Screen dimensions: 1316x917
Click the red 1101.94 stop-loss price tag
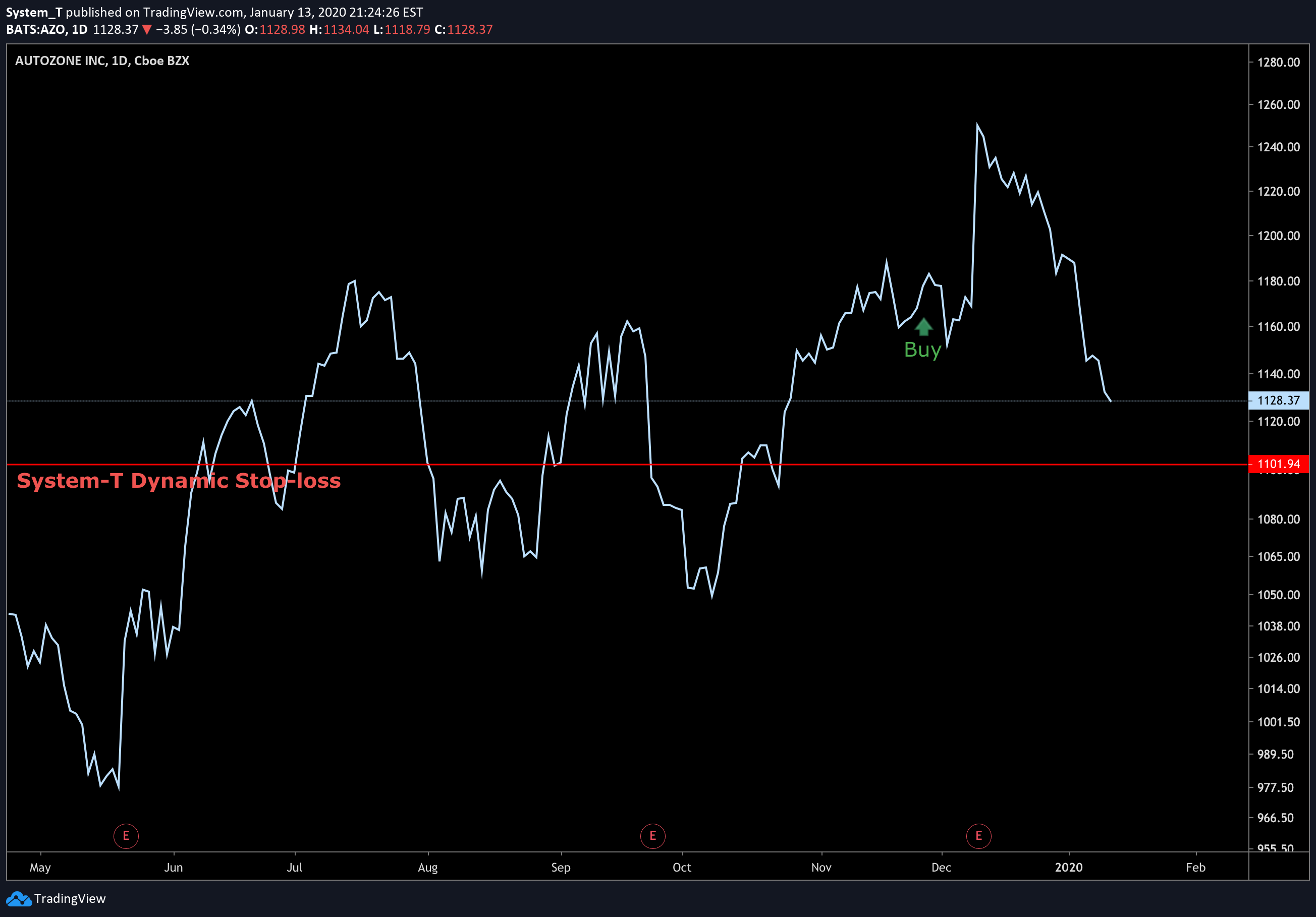tap(1278, 464)
